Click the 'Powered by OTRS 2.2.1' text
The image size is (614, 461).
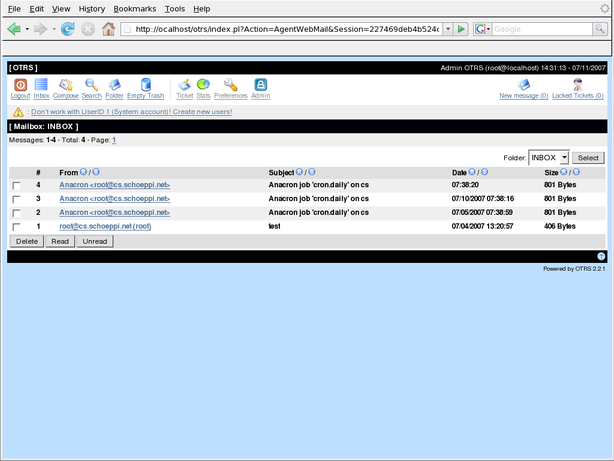[x=574, y=269]
